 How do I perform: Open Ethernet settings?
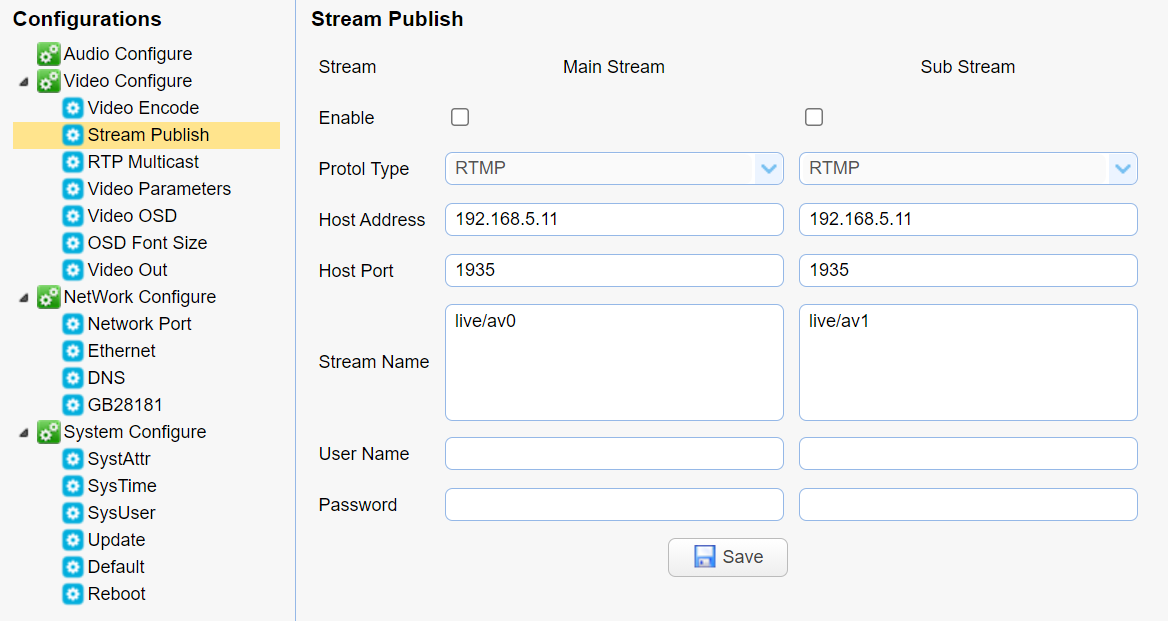click(x=121, y=351)
